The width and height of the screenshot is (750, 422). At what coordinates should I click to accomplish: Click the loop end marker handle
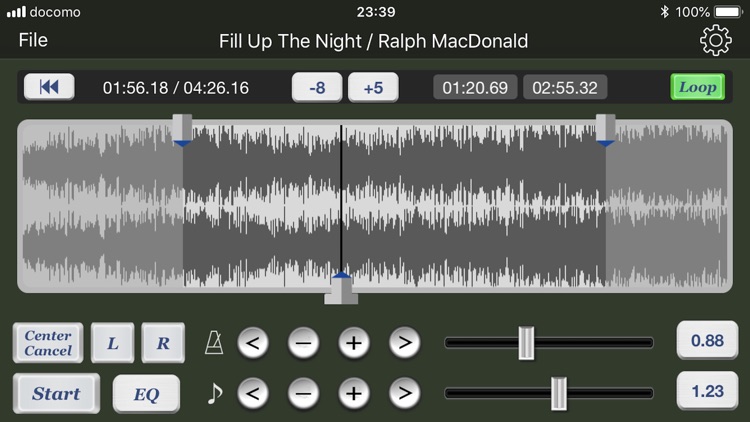[x=606, y=130]
